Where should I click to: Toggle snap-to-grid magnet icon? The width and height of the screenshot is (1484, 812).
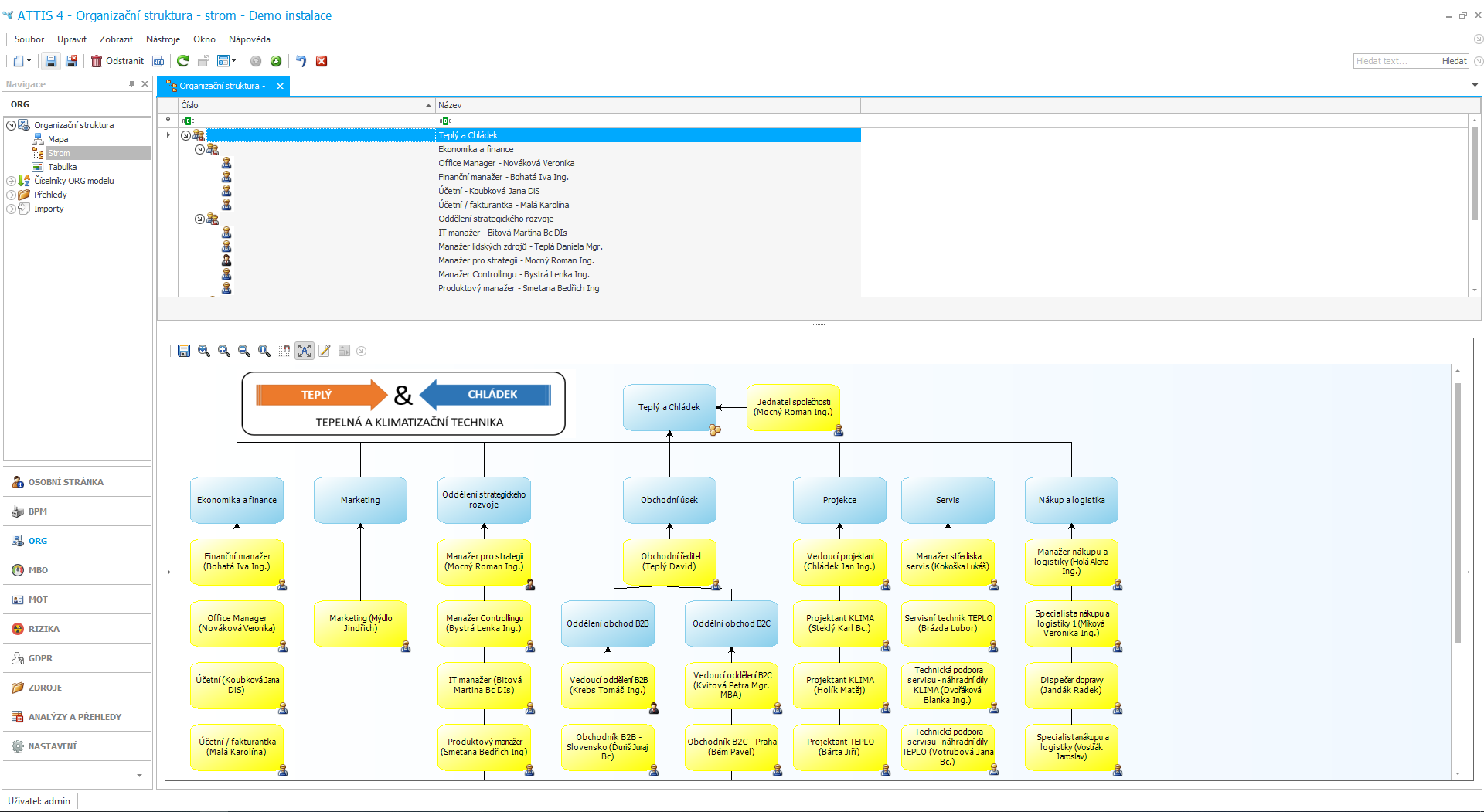point(284,351)
